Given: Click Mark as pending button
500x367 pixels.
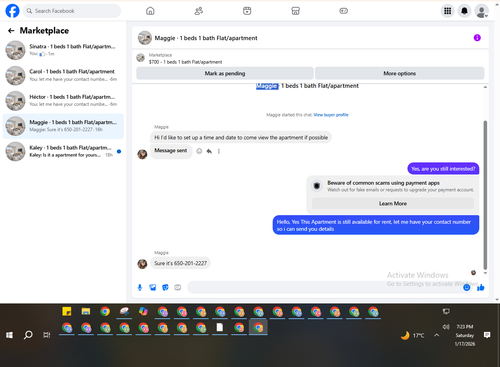Looking at the screenshot, I should tap(225, 73).
